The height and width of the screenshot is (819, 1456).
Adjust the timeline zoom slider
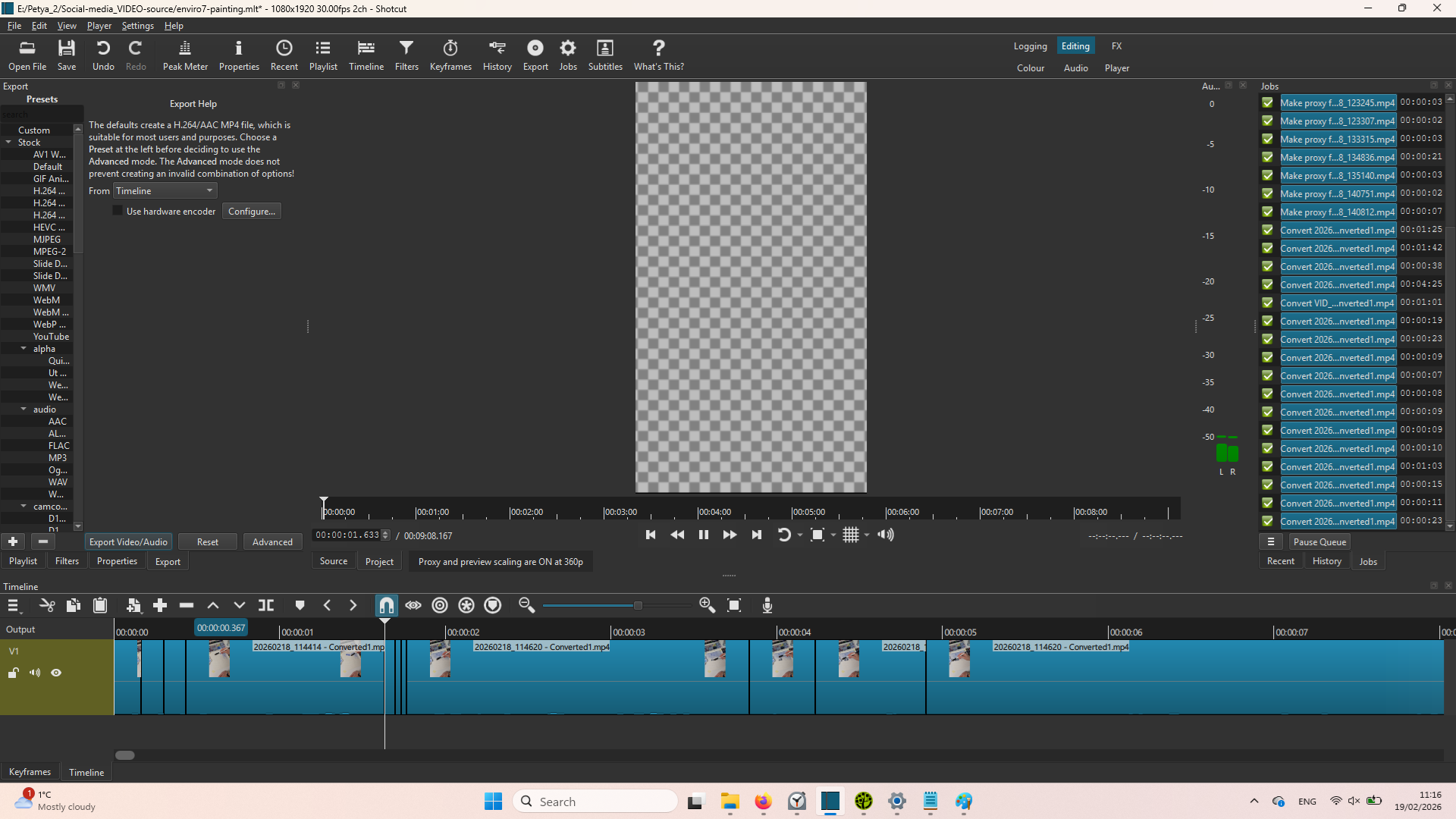pos(637,605)
